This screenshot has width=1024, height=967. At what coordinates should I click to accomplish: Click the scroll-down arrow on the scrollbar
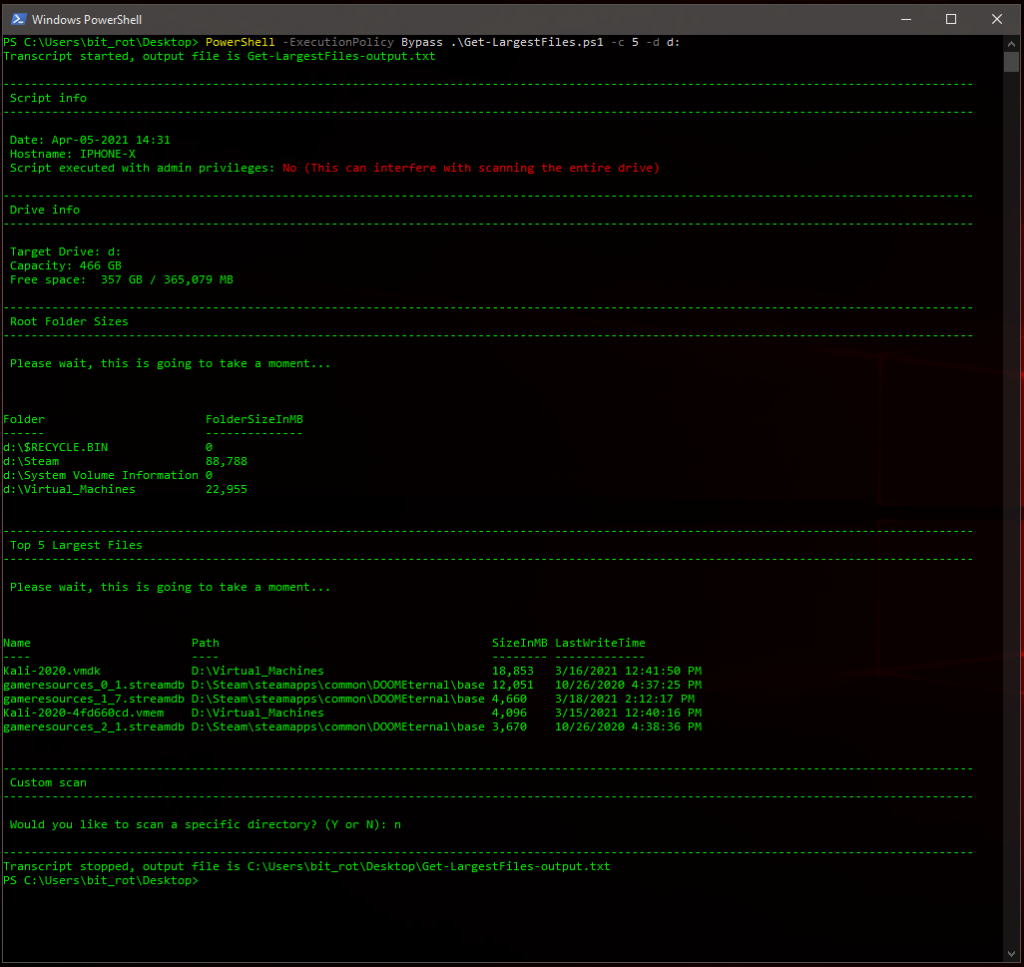coord(1009,953)
